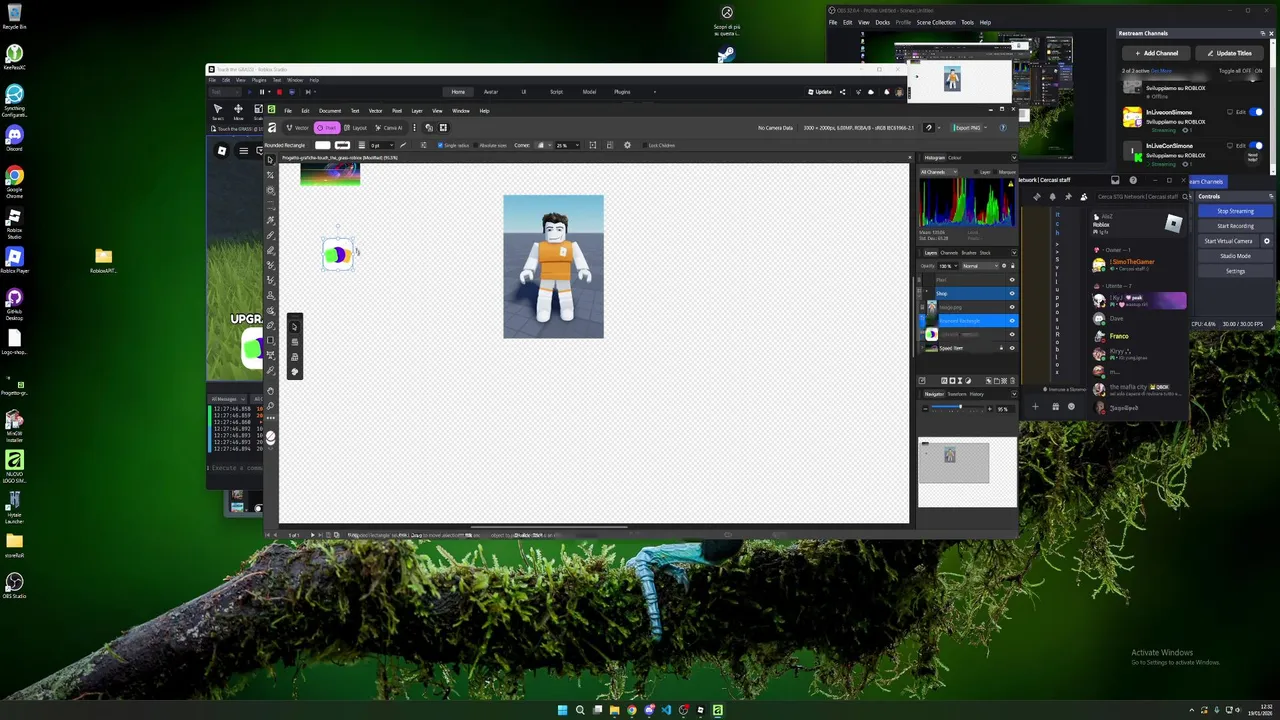The image size is (1280, 720).
Task: Toggle the Absolute sizes checkbox
Action: [x=475, y=145]
